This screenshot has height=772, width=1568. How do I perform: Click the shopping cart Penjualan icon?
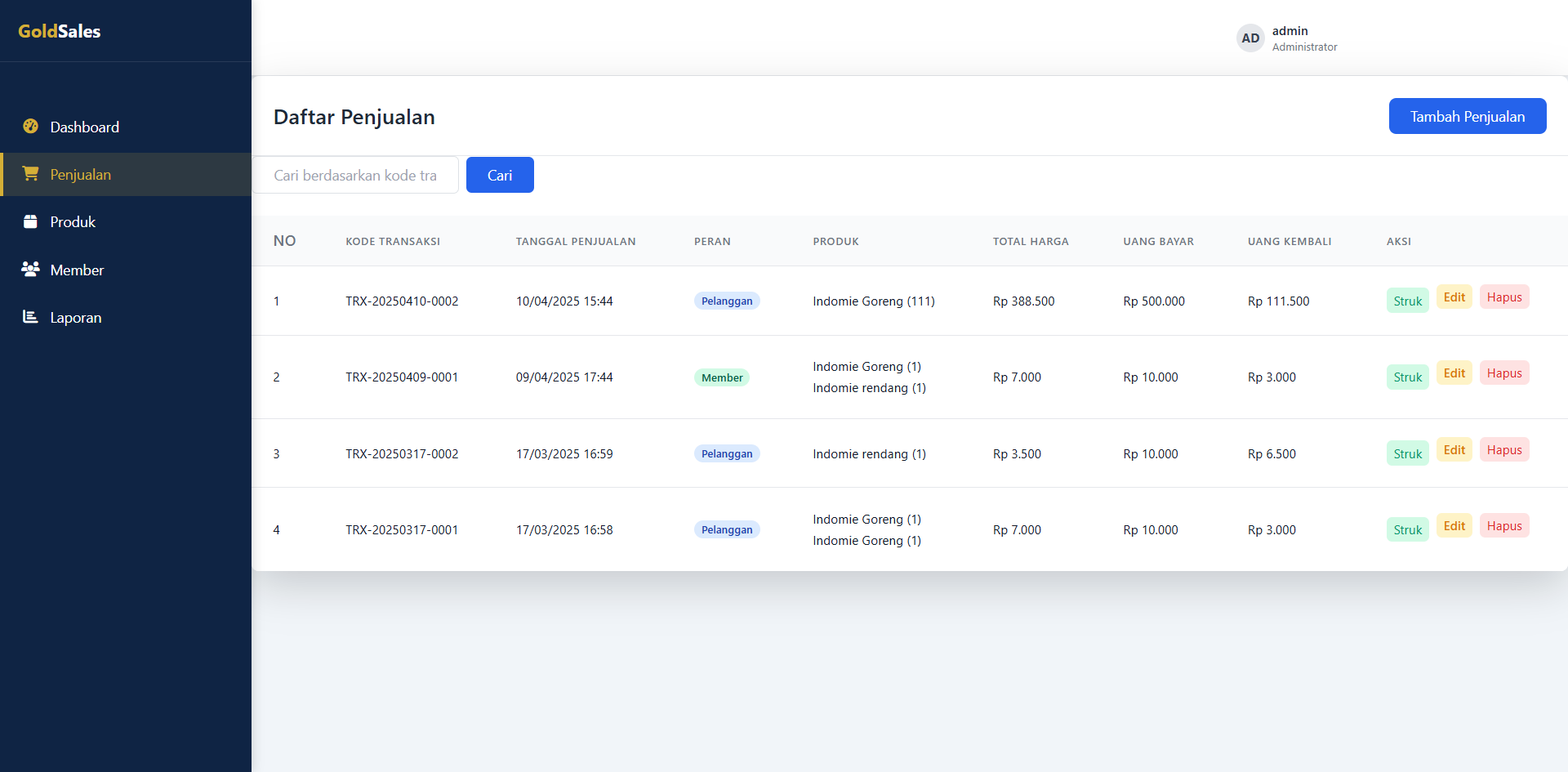tap(31, 174)
